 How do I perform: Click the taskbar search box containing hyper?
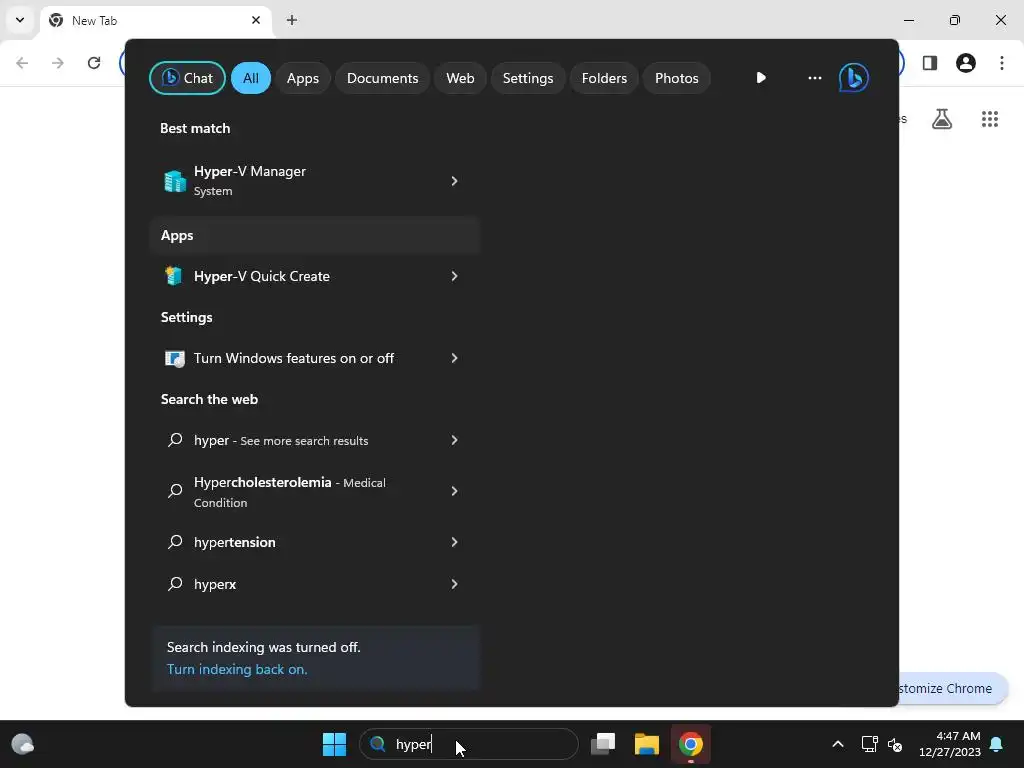468,744
